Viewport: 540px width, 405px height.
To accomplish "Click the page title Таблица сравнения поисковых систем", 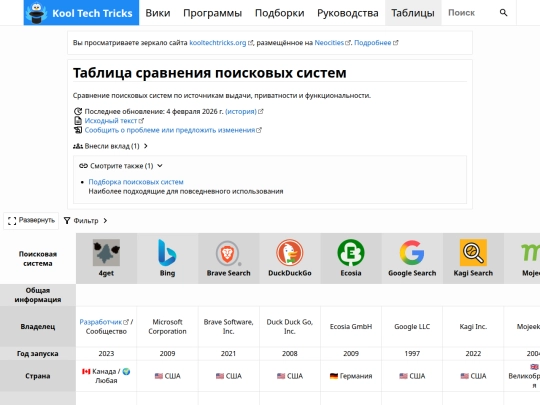I will pos(209,73).
